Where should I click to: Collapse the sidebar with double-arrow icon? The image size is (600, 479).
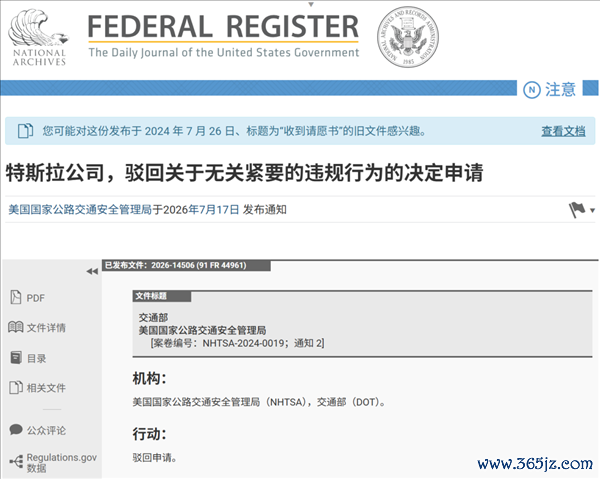tap(92, 272)
